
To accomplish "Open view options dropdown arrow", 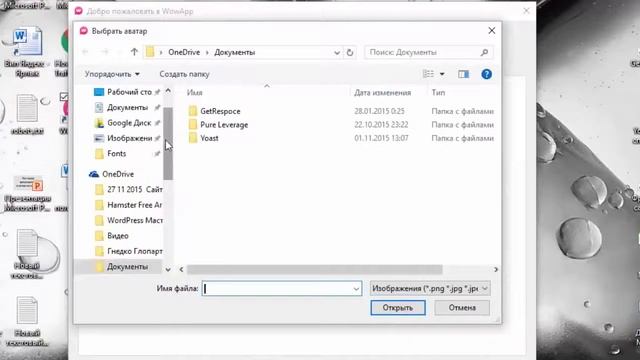I will pos(442,74).
